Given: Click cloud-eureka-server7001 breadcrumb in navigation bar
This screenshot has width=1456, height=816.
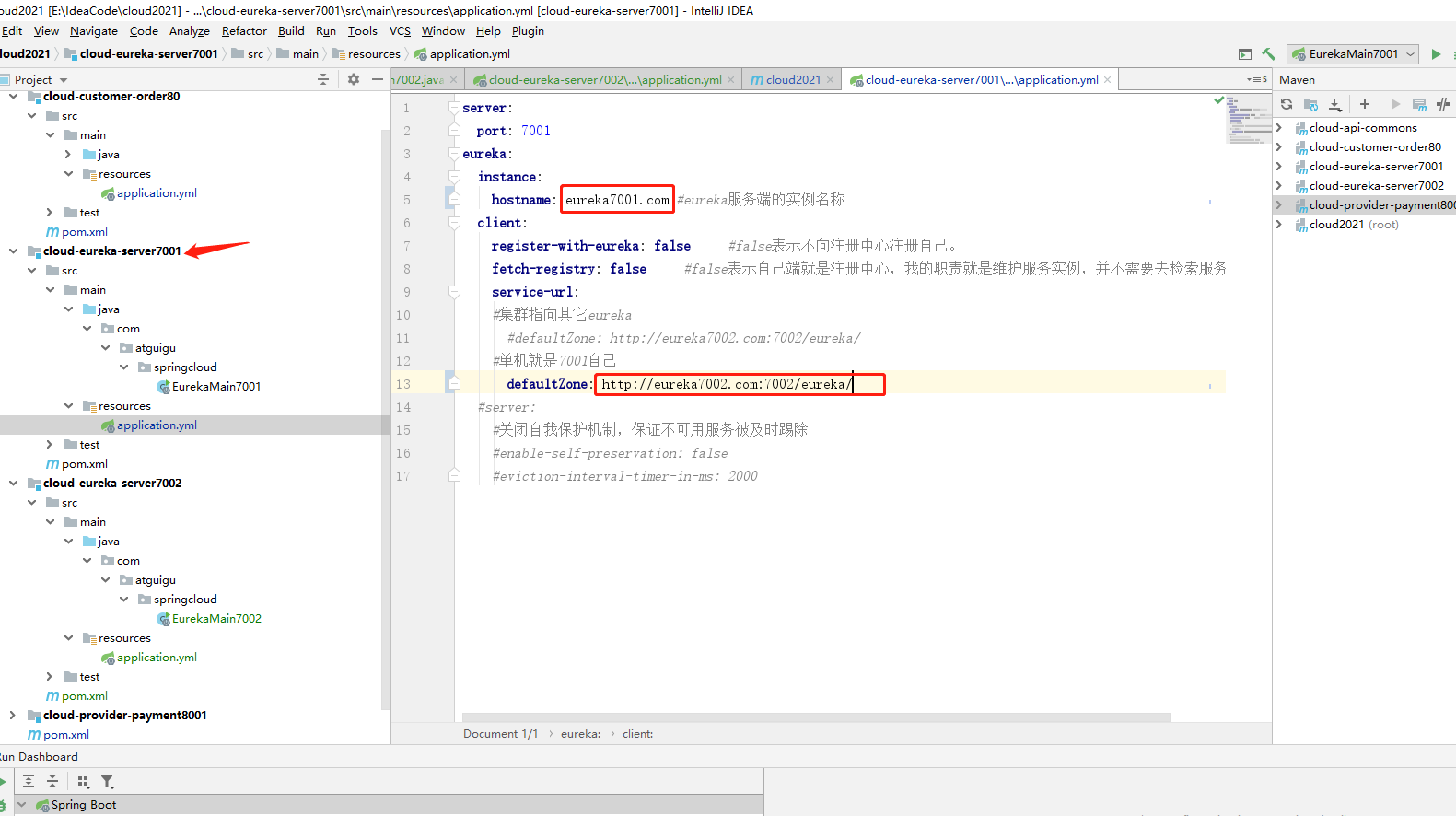Looking at the screenshot, I should (x=141, y=54).
